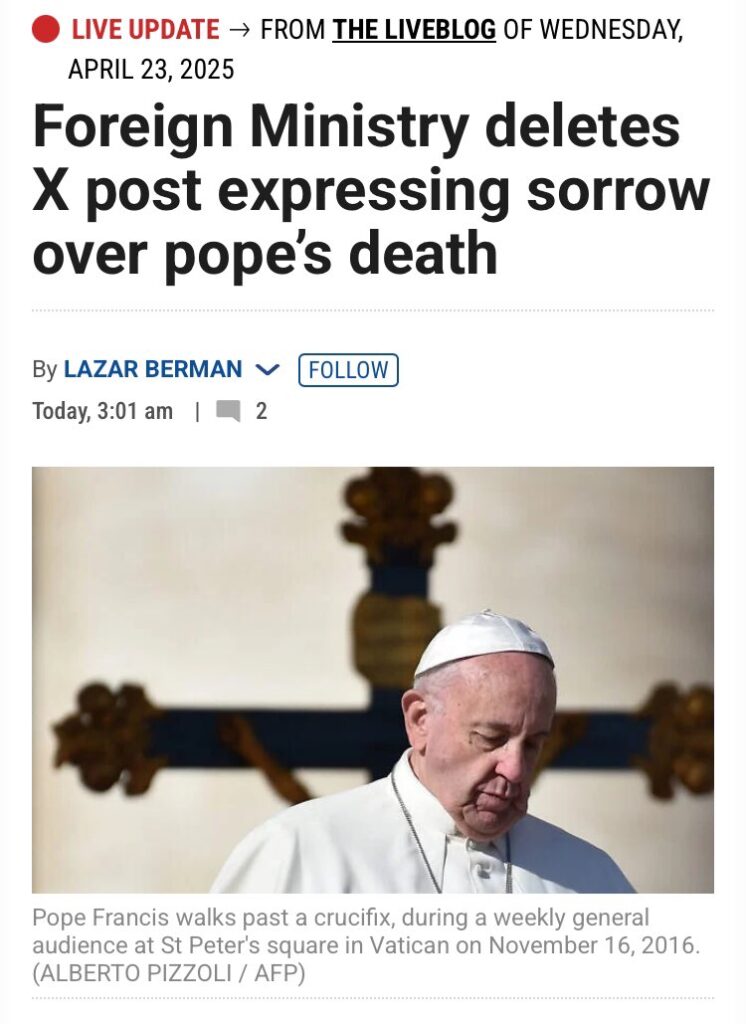Click the vertical divider before comments icon
This screenshot has width=746, height=1024.
tap(197, 411)
